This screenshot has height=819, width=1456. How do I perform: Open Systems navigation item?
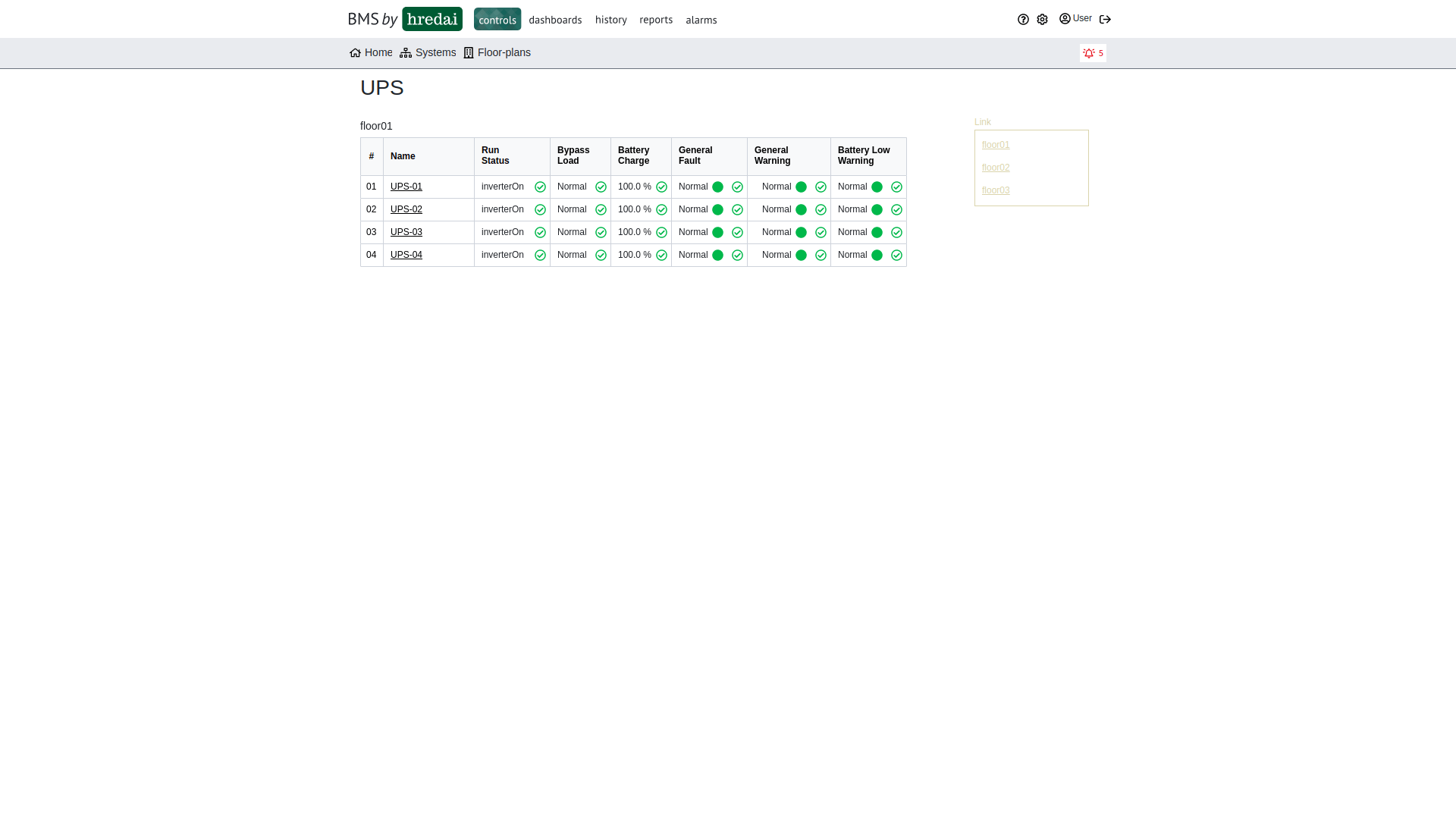(x=428, y=53)
